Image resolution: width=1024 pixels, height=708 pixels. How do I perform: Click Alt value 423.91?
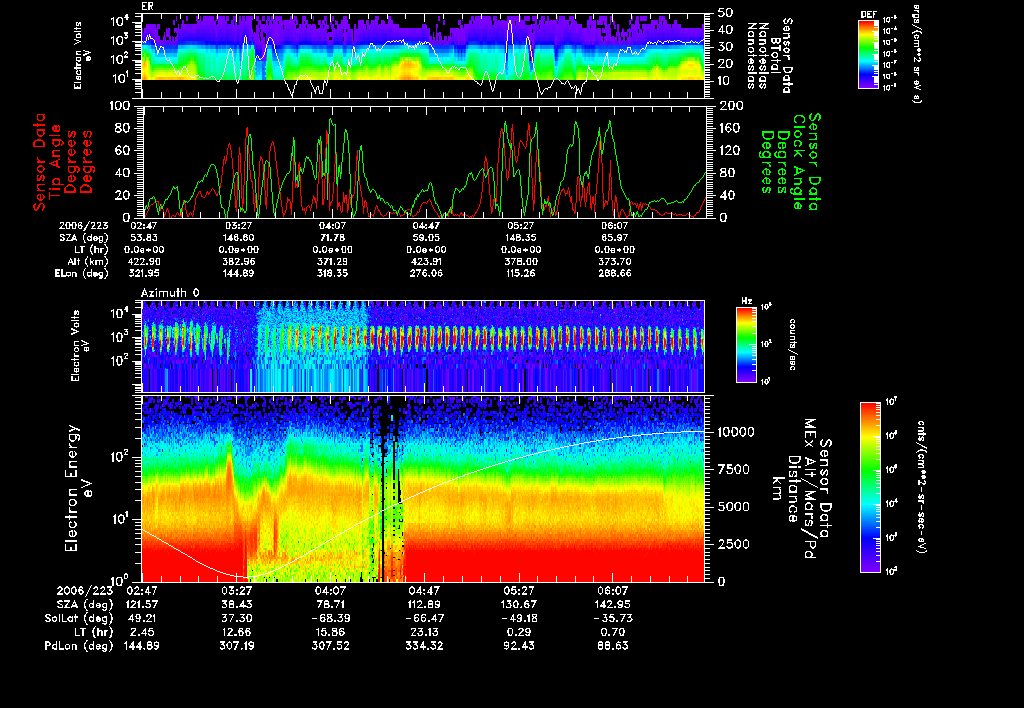[x=426, y=261]
